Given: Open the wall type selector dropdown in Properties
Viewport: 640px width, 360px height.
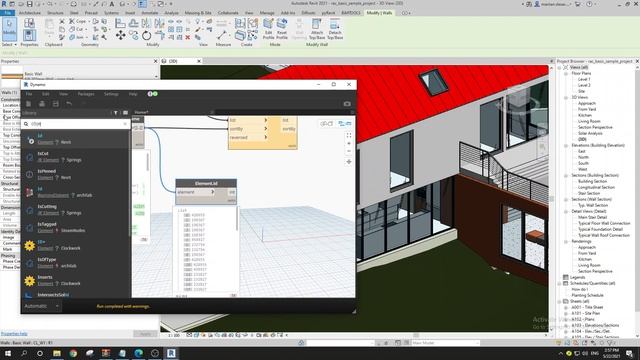Looking at the screenshot, I should pyautogui.click(x=156, y=76).
